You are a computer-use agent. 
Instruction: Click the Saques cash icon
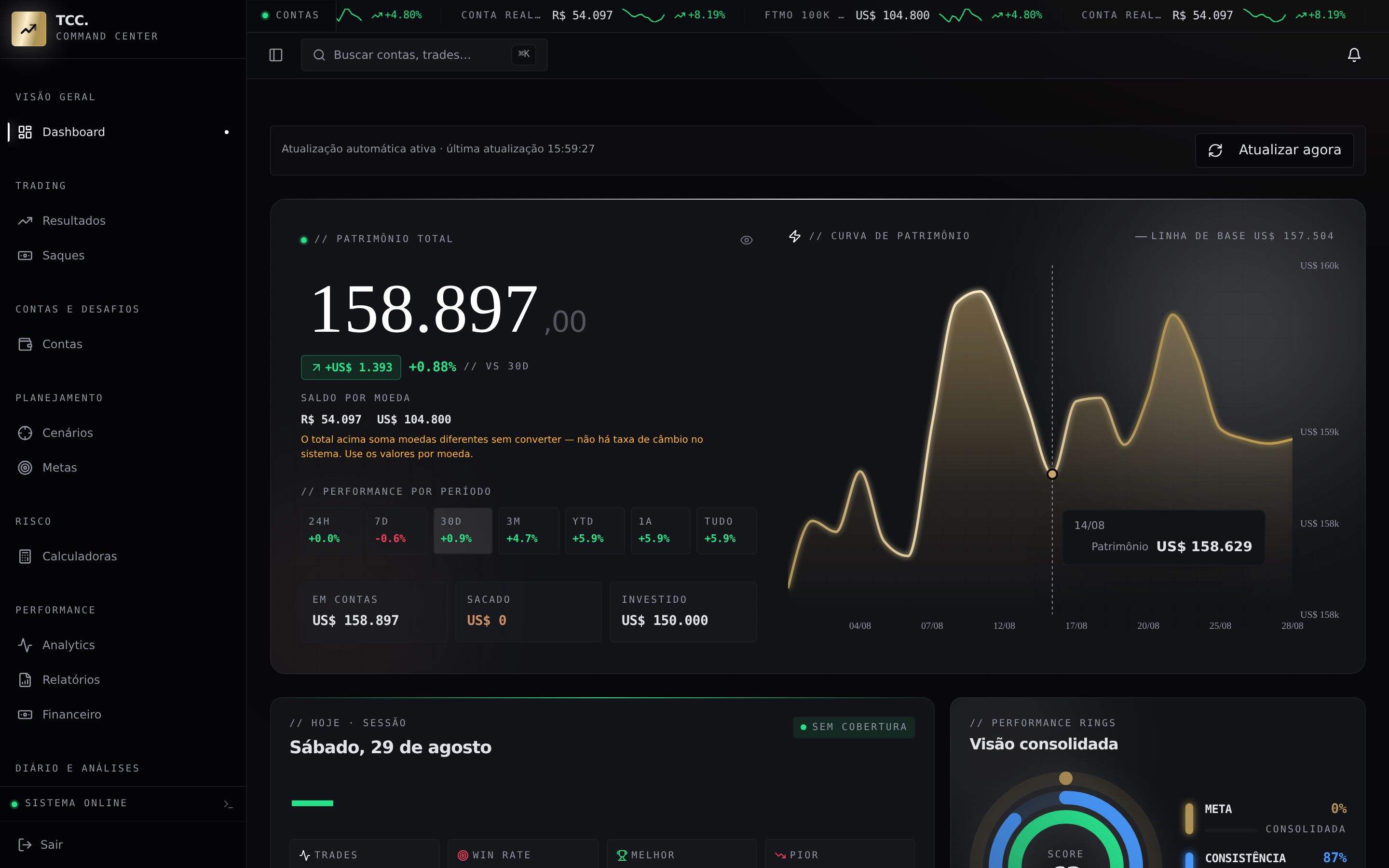(25, 256)
